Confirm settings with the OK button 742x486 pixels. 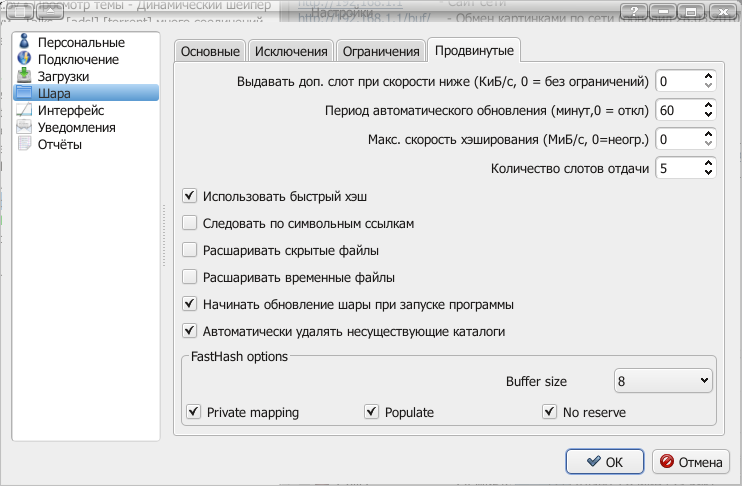pyautogui.click(x=604, y=462)
